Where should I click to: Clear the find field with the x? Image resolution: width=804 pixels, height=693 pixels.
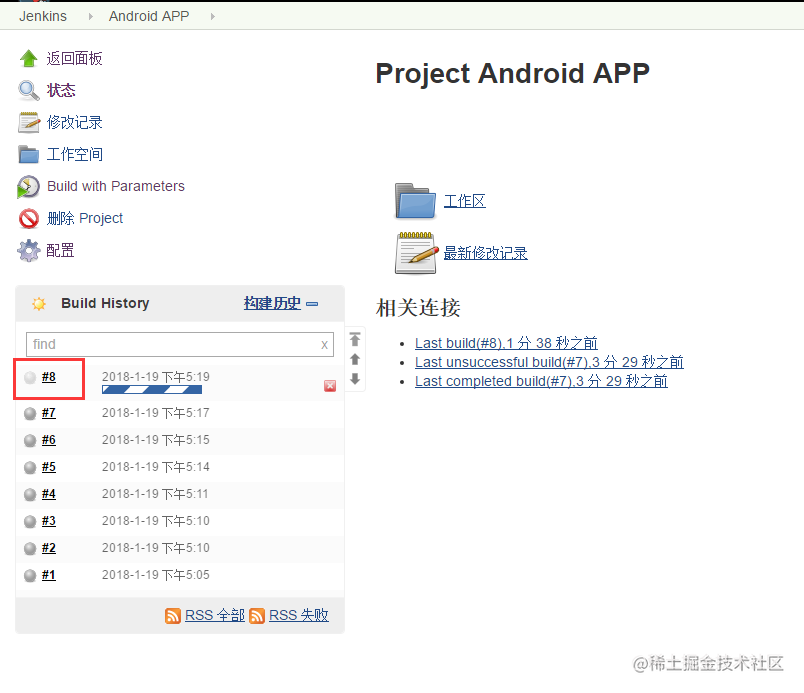324,345
